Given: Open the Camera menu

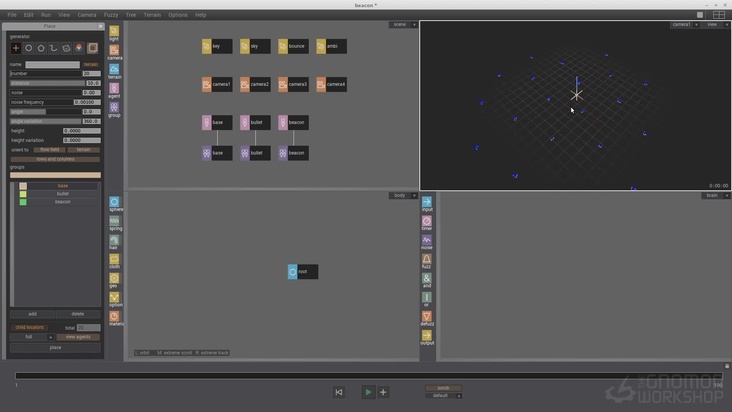Looking at the screenshot, I should [x=87, y=15].
